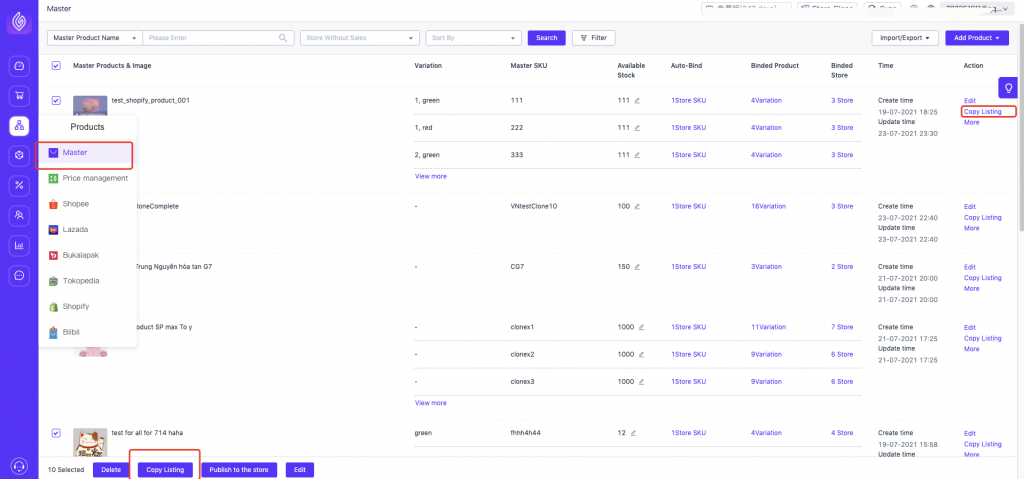Open the dashboard gauge icon in sidebar
1024x479 pixels.
(x=19, y=65)
